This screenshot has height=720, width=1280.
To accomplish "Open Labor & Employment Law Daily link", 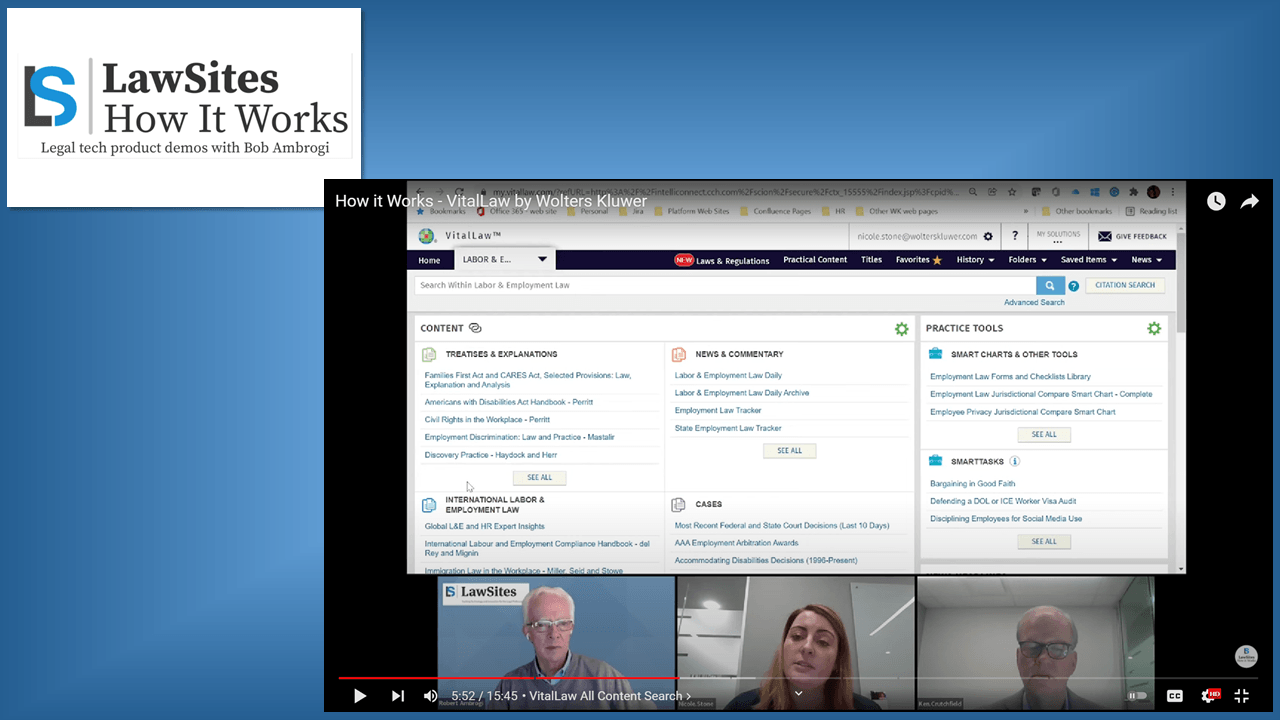I will (x=728, y=376).
